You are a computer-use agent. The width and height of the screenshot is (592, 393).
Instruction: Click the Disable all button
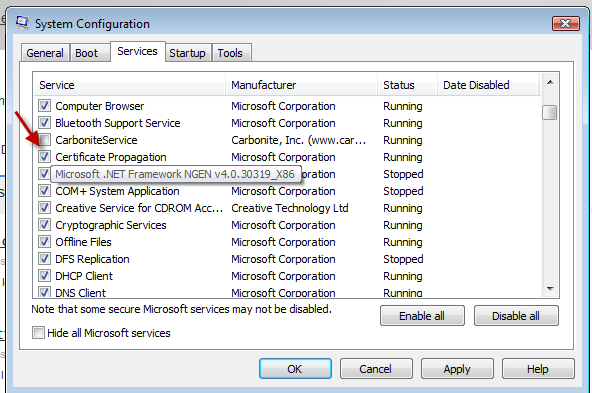(x=516, y=316)
